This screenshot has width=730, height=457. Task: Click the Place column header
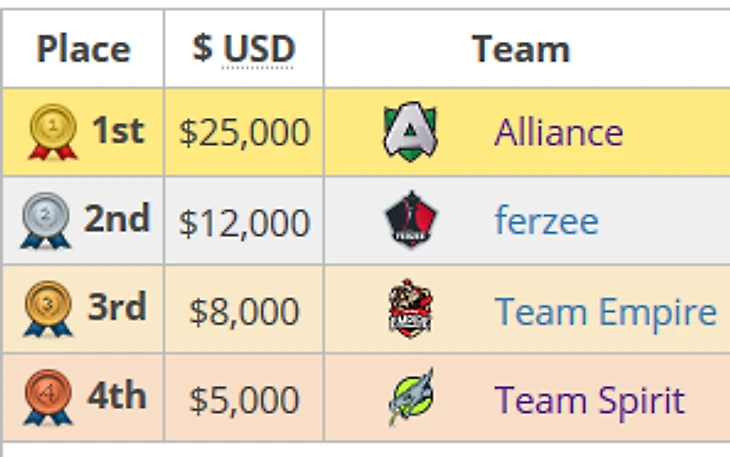[83, 49]
